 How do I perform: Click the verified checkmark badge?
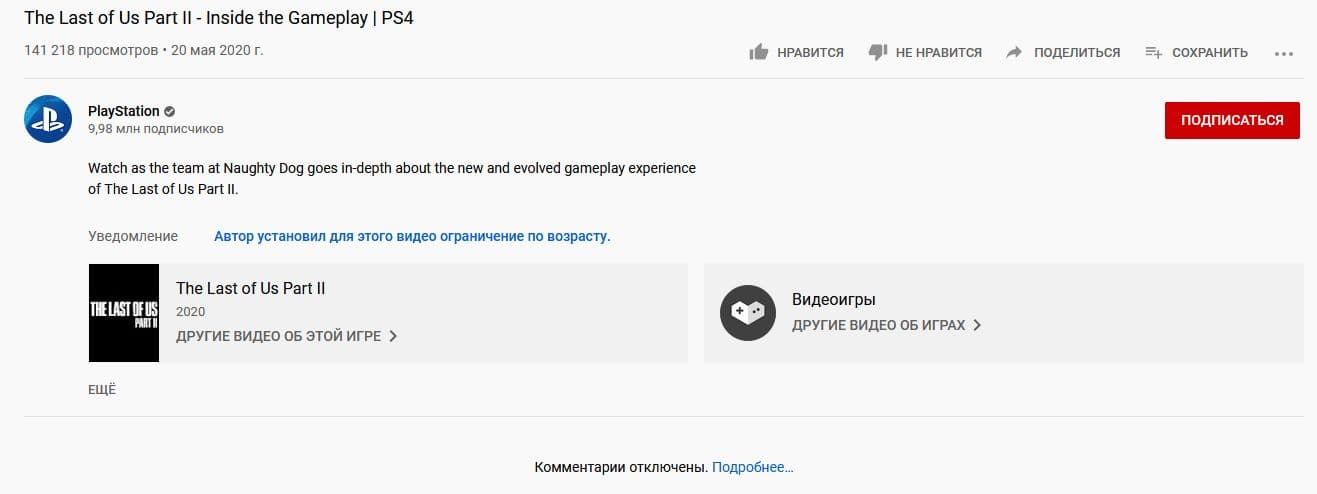(170, 111)
